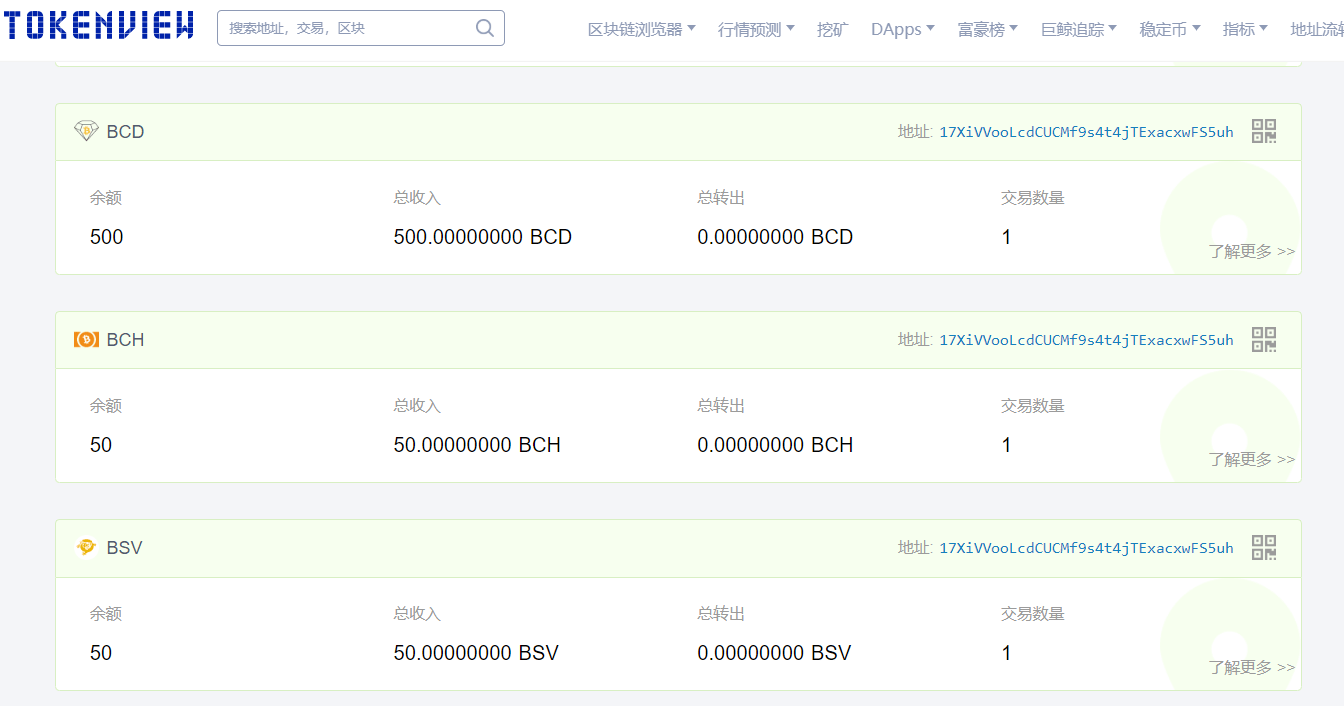The width and height of the screenshot is (1344, 706).
Task: Click the BCD balance value 500
Action: tap(107, 237)
